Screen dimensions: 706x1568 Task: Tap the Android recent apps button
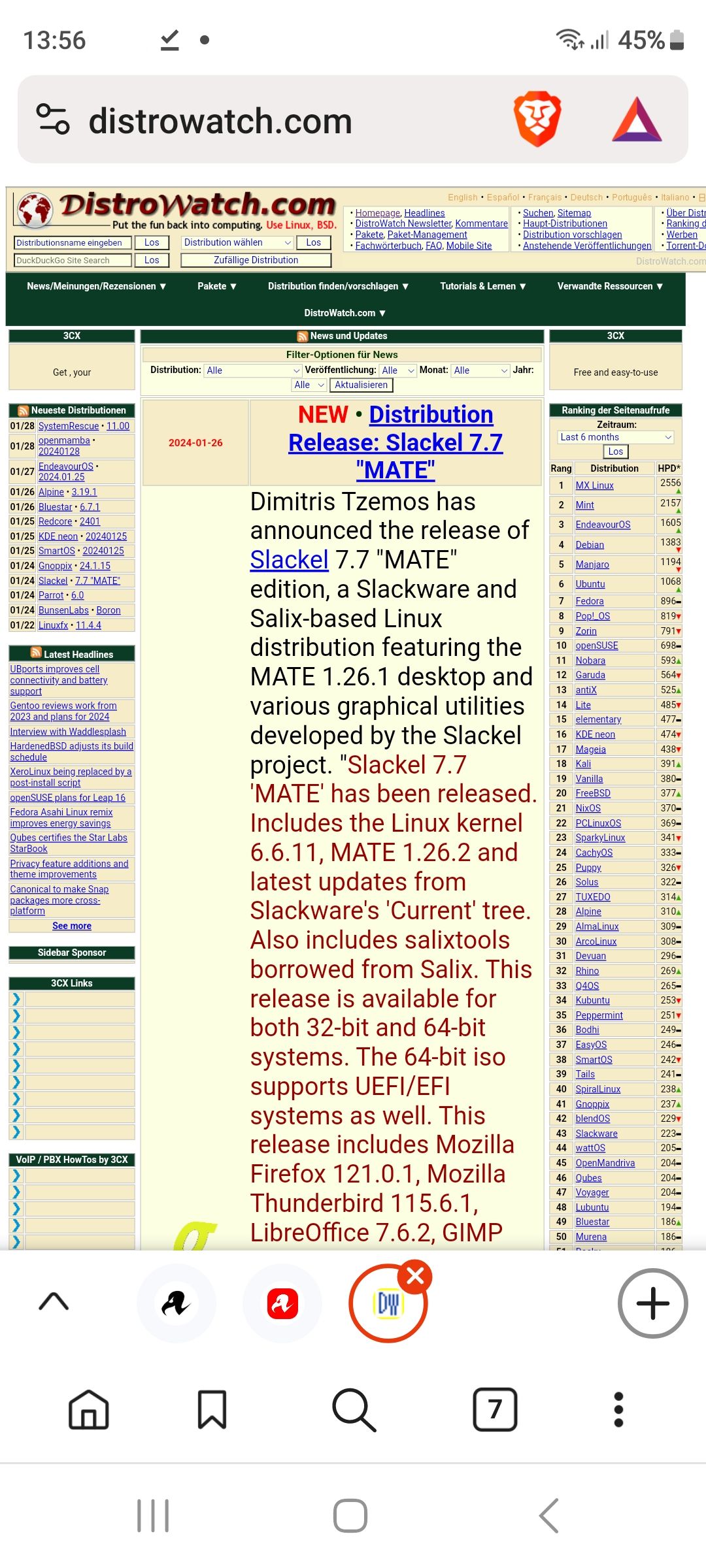pyautogui.click(x=153, y=1516)
